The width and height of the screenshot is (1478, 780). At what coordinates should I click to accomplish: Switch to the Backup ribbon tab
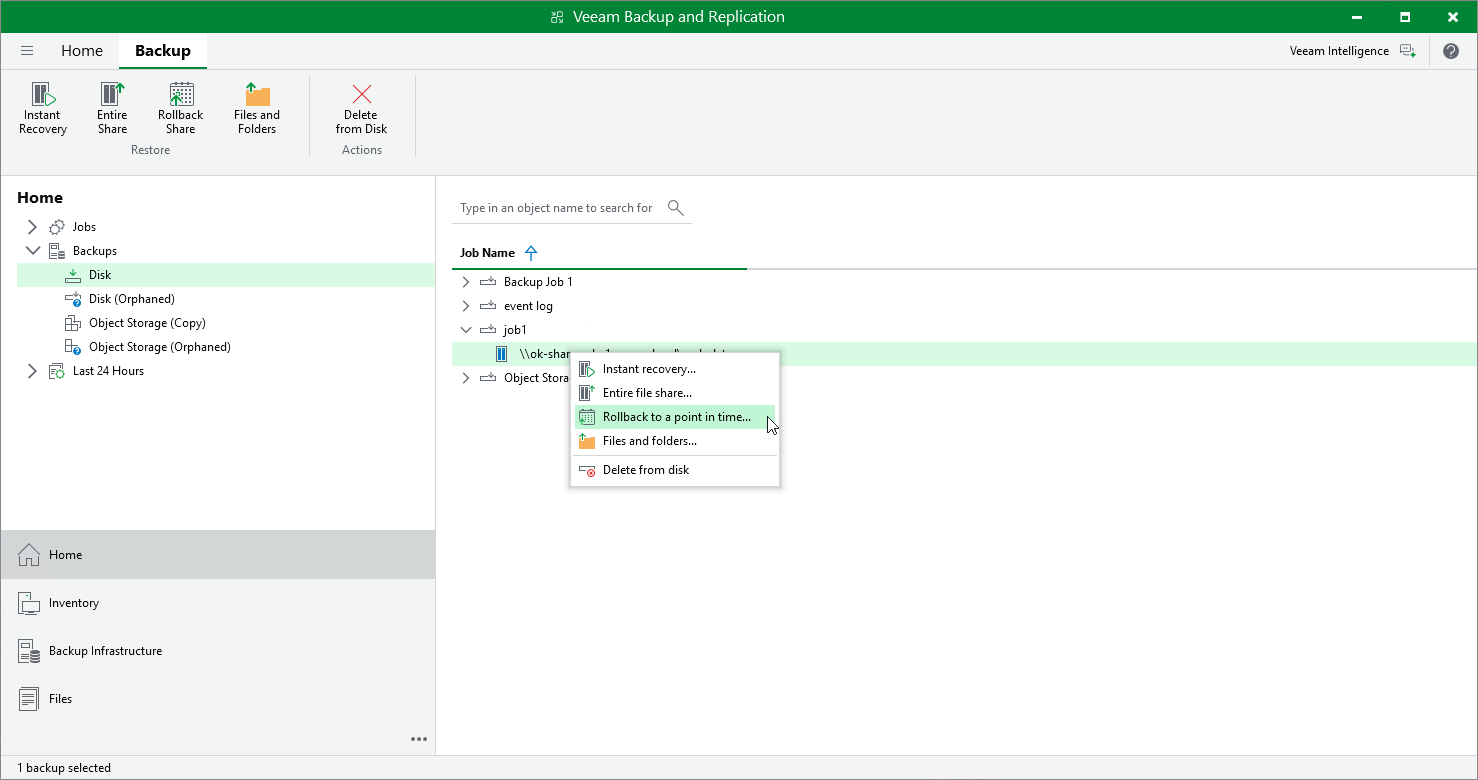coord(163,51)
